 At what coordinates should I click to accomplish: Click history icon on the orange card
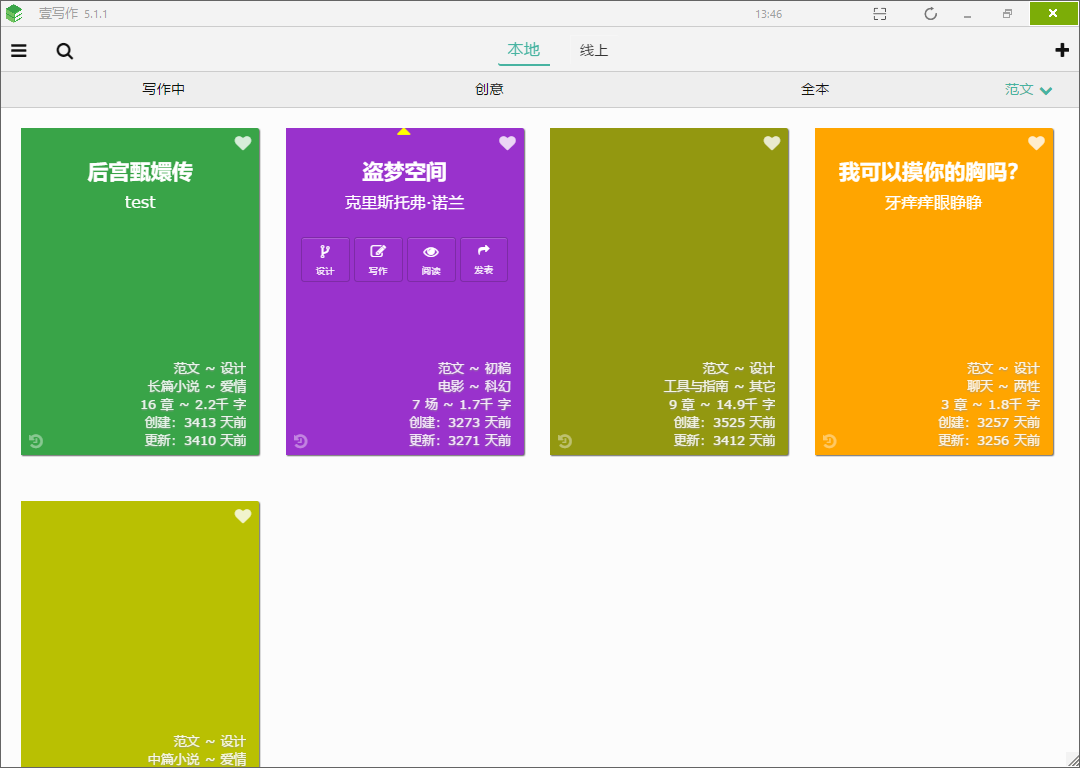click(830, 441)
